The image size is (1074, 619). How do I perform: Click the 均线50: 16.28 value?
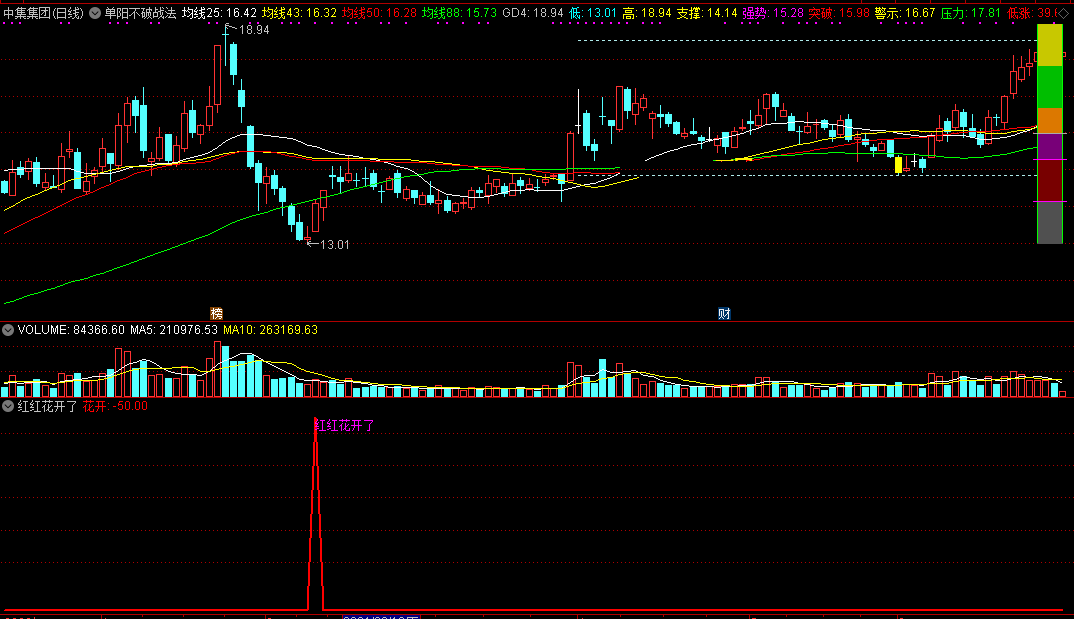point(379,13)
